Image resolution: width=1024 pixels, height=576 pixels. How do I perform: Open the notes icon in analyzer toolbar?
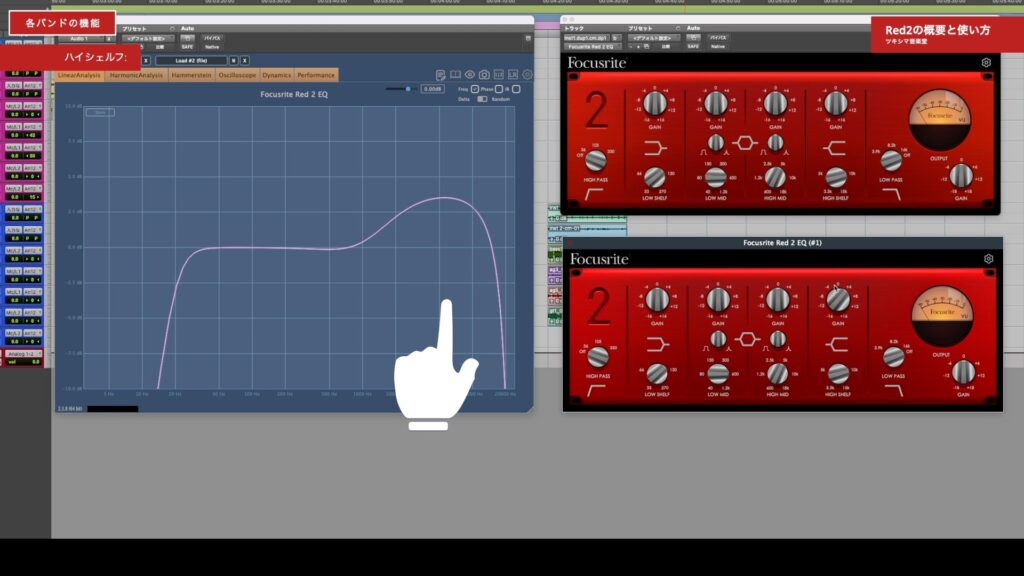(x=441, y=75)
